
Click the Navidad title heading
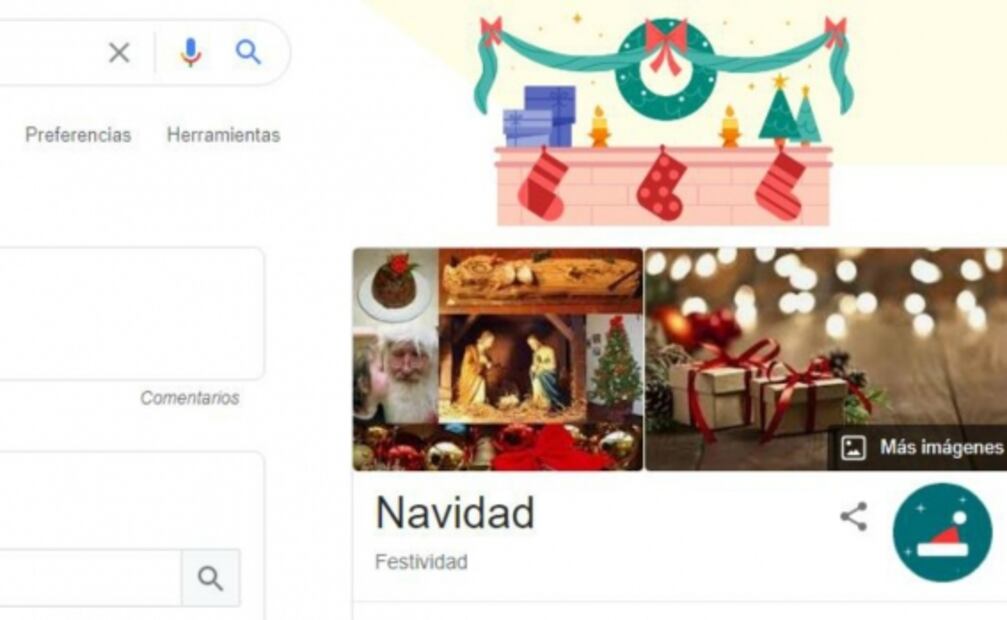point(455,513)
